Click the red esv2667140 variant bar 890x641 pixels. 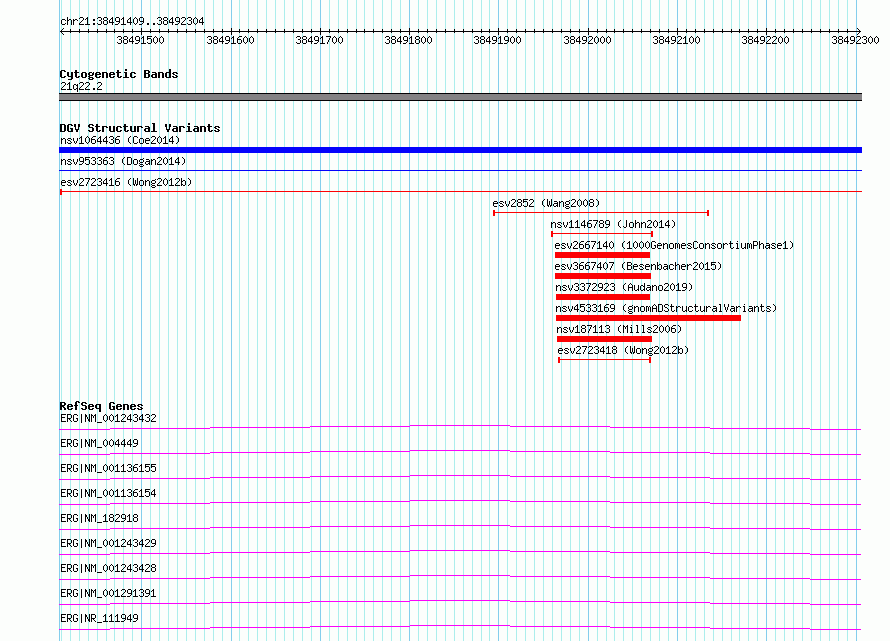click(602, 255)
